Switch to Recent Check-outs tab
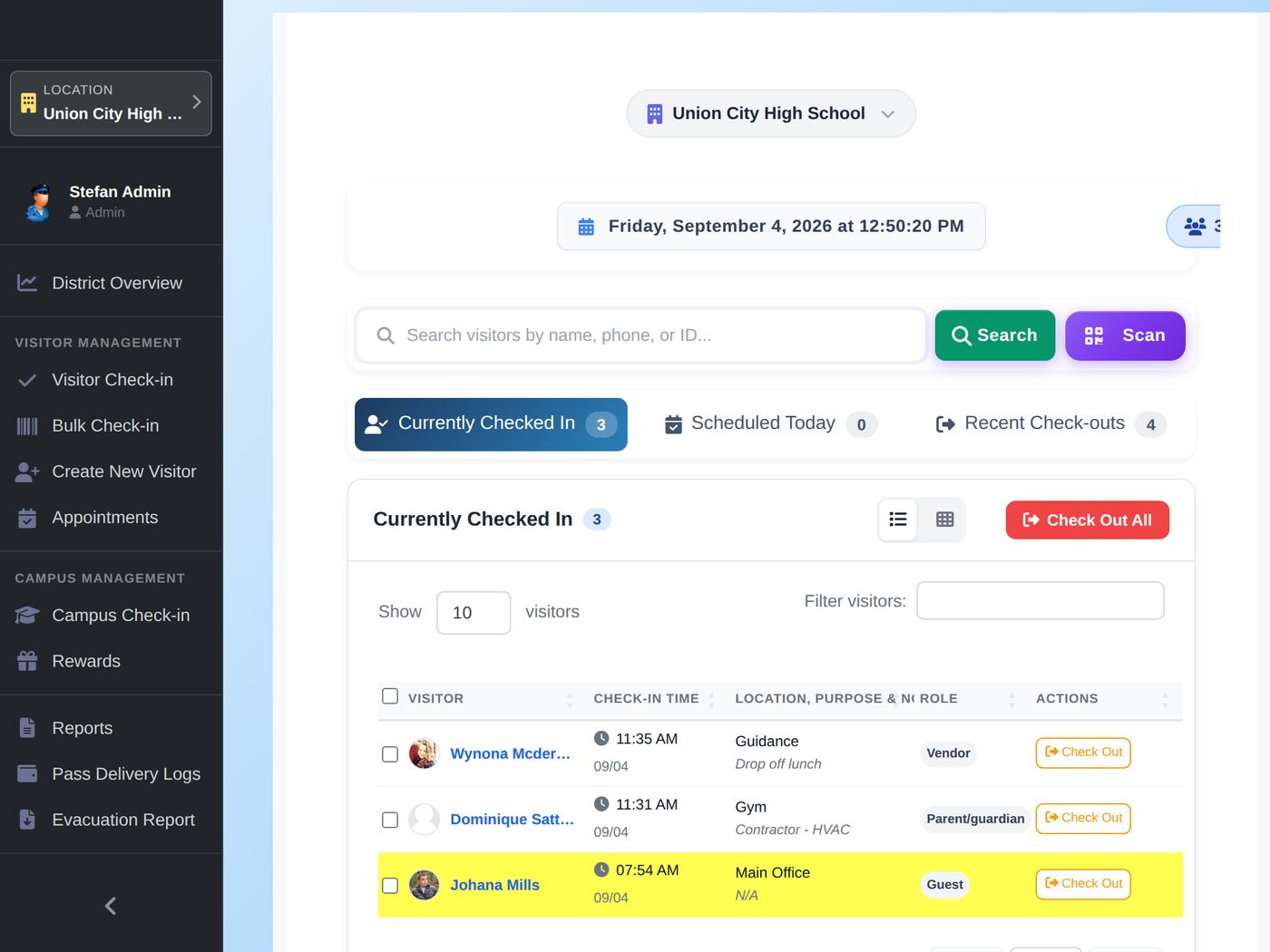 coord(1051,424)
